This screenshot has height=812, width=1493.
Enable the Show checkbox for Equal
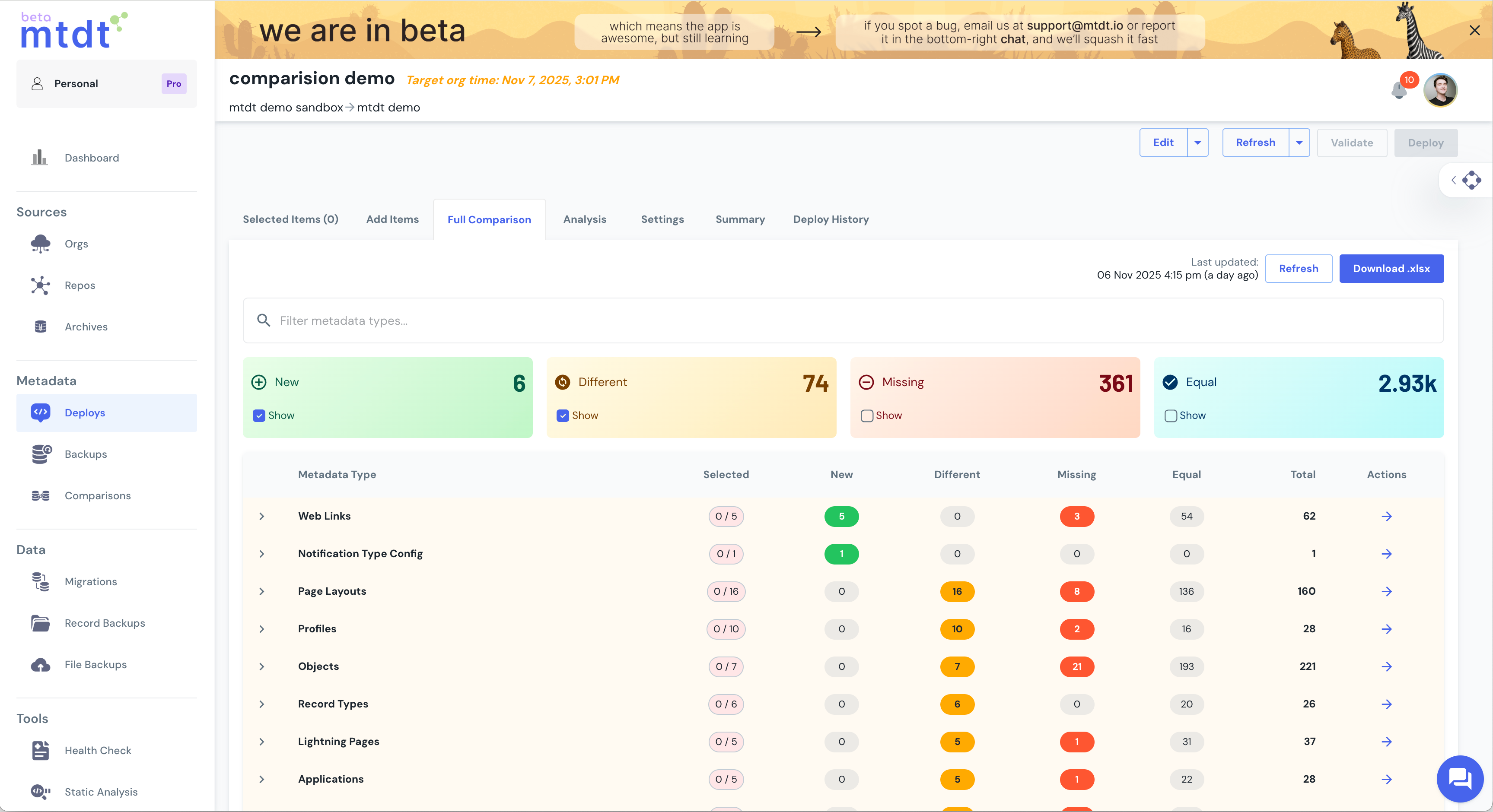click(1170, 416)
